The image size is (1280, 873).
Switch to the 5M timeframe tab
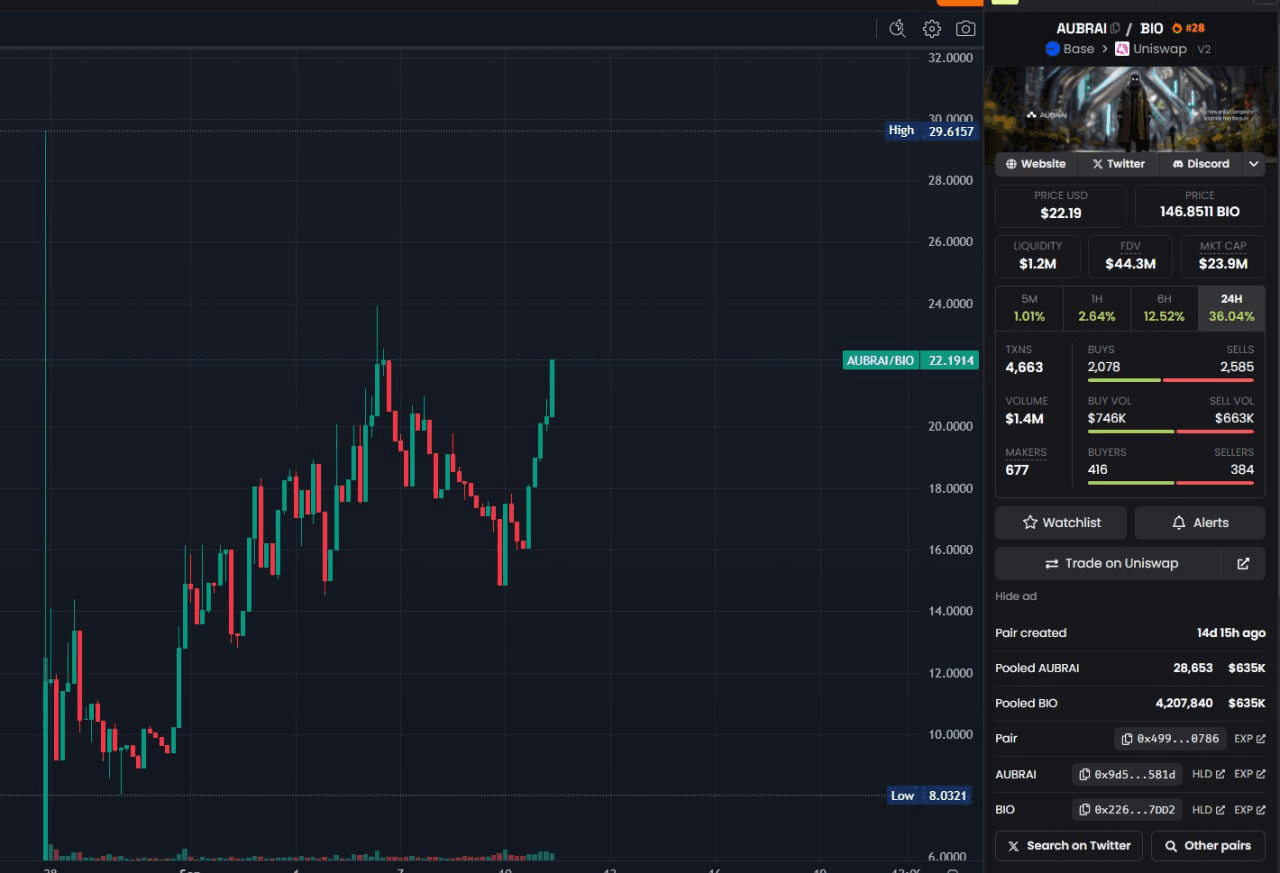pos(1029,308)
